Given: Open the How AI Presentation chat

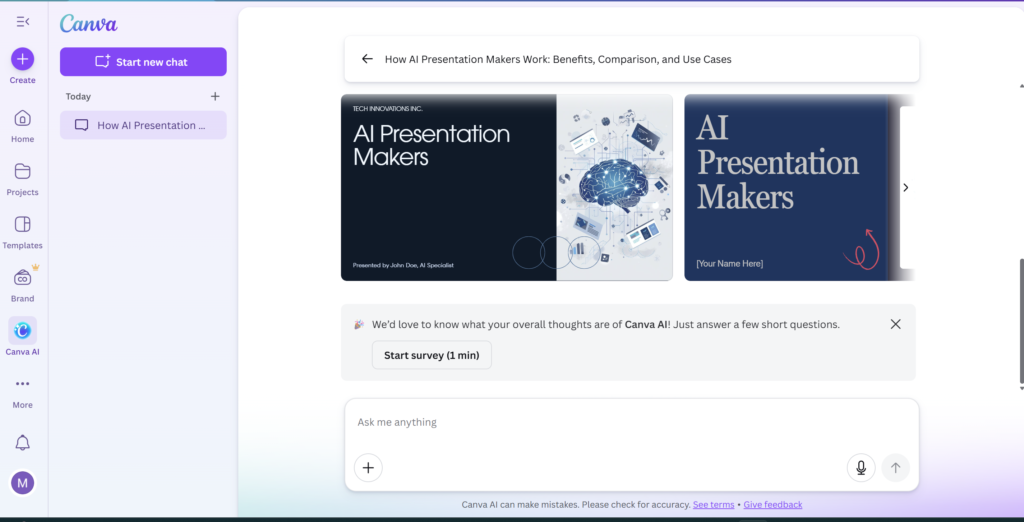Looking at the screenshot, I should tap(143, 125).
